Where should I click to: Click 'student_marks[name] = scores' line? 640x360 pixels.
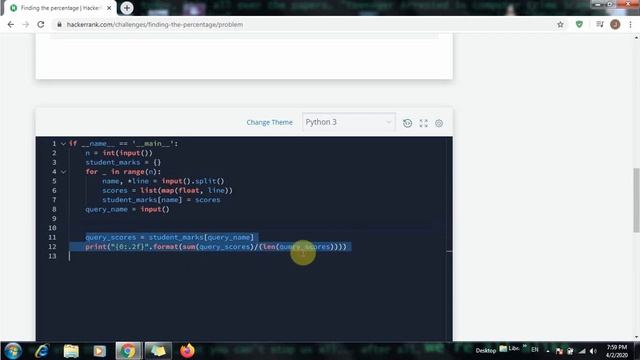(161, 200)
